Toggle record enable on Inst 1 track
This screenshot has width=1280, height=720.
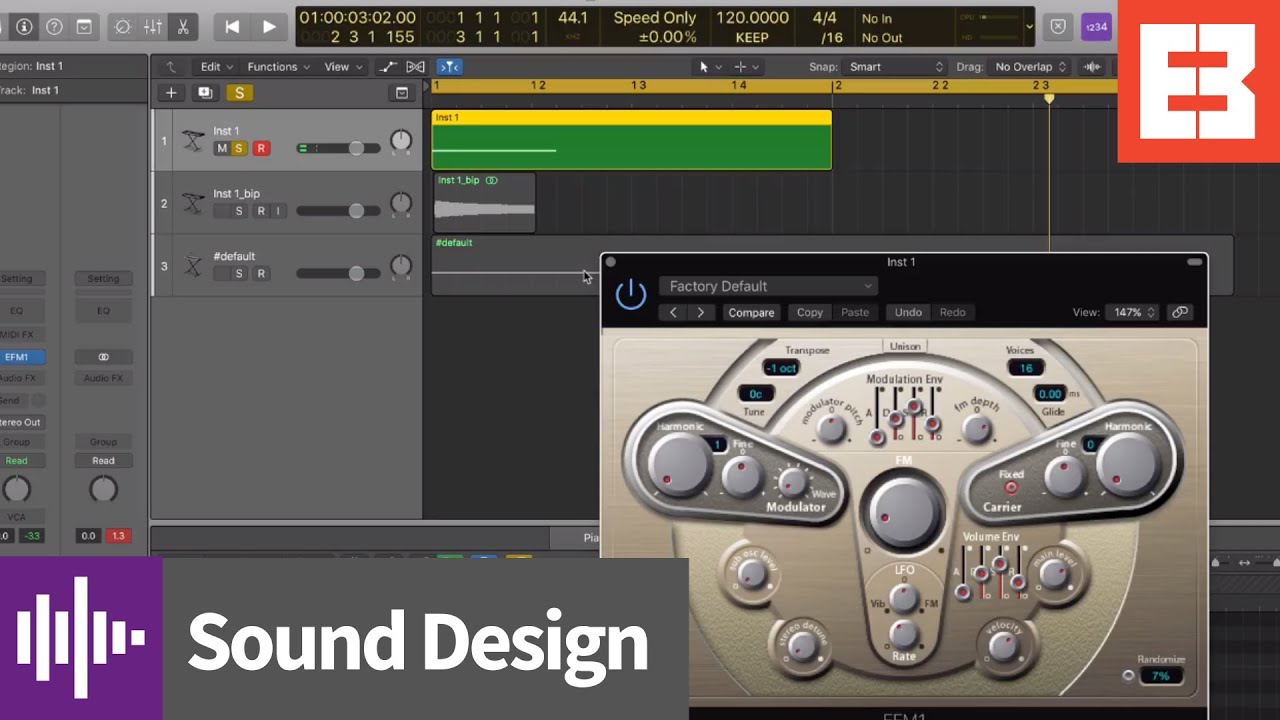coord(261,148)
